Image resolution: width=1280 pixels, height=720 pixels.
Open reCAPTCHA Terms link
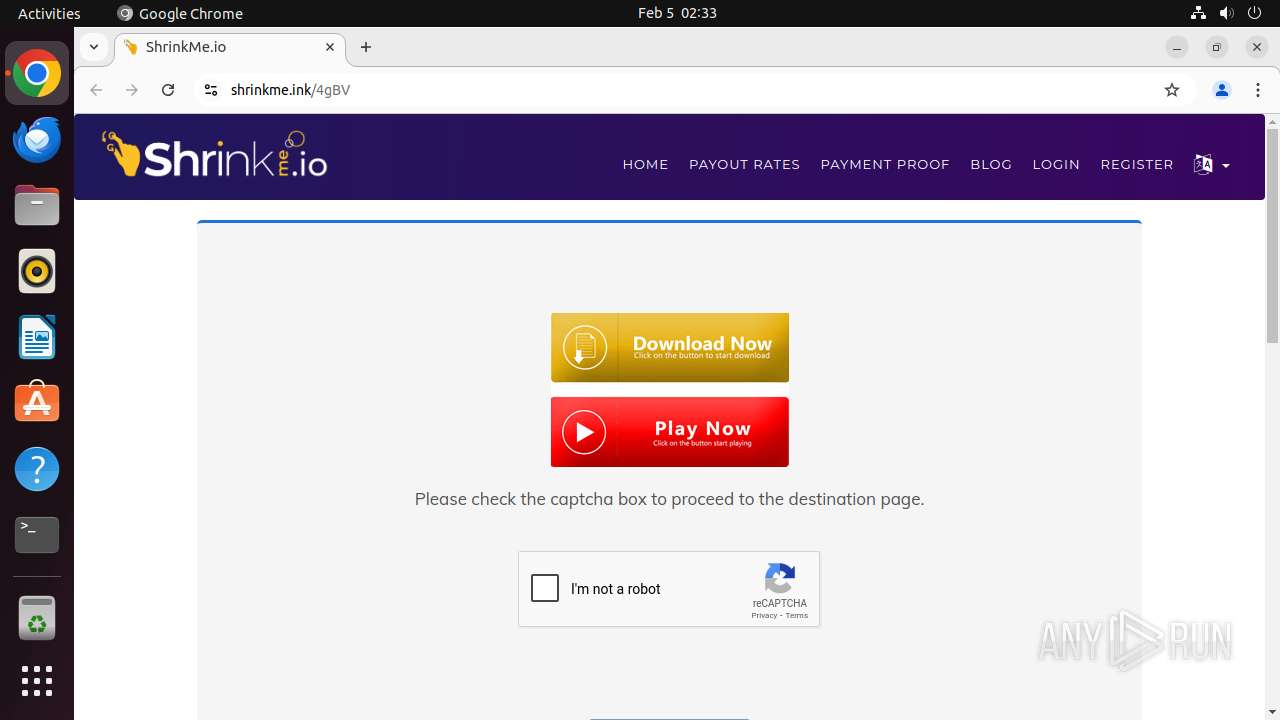click(797, 615)
